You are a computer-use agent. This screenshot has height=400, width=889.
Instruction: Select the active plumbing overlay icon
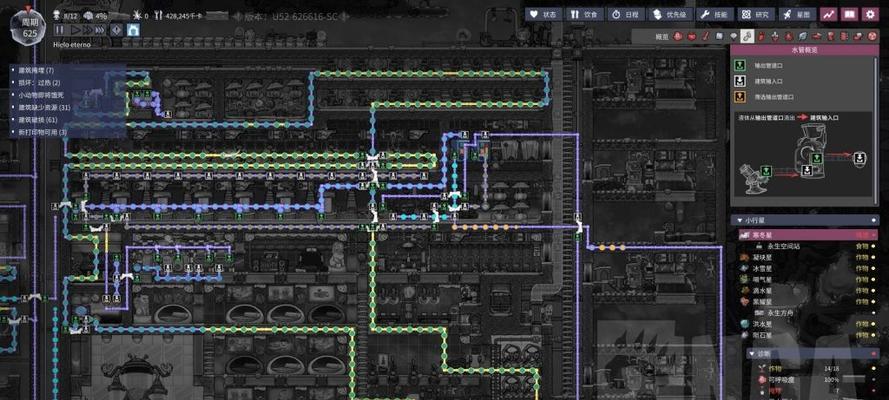point(748,36)
